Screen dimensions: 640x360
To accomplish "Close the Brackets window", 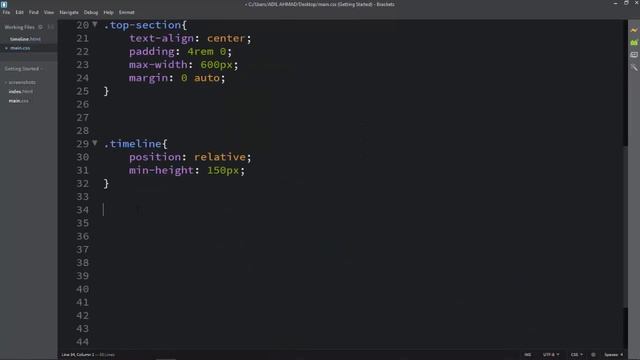I will tap(636, 3).
